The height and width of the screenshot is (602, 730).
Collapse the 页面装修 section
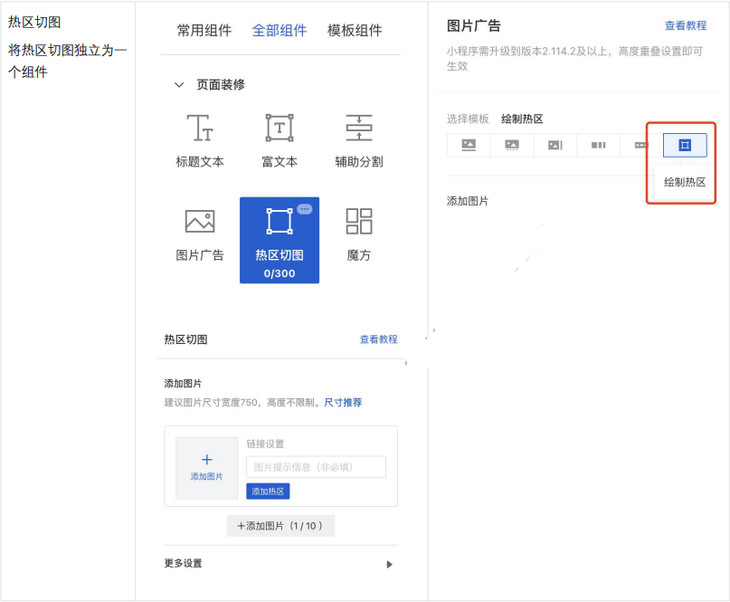[179, 85]
